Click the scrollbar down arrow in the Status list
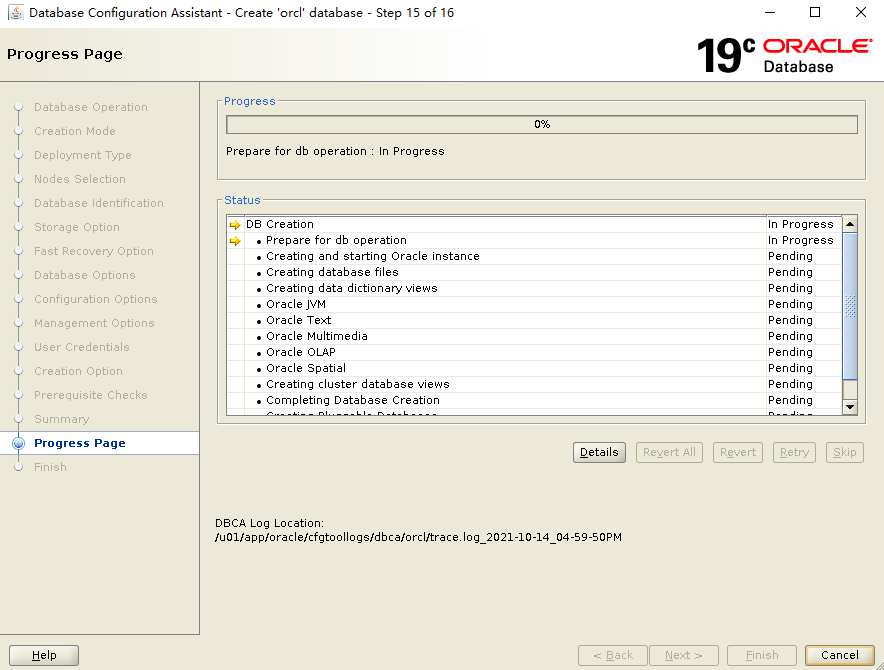Screen dimensions: 884x670 coord(850,406)
